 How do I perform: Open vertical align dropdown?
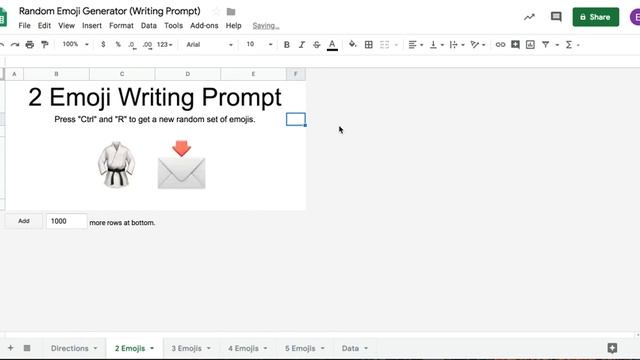coord(436,44)
